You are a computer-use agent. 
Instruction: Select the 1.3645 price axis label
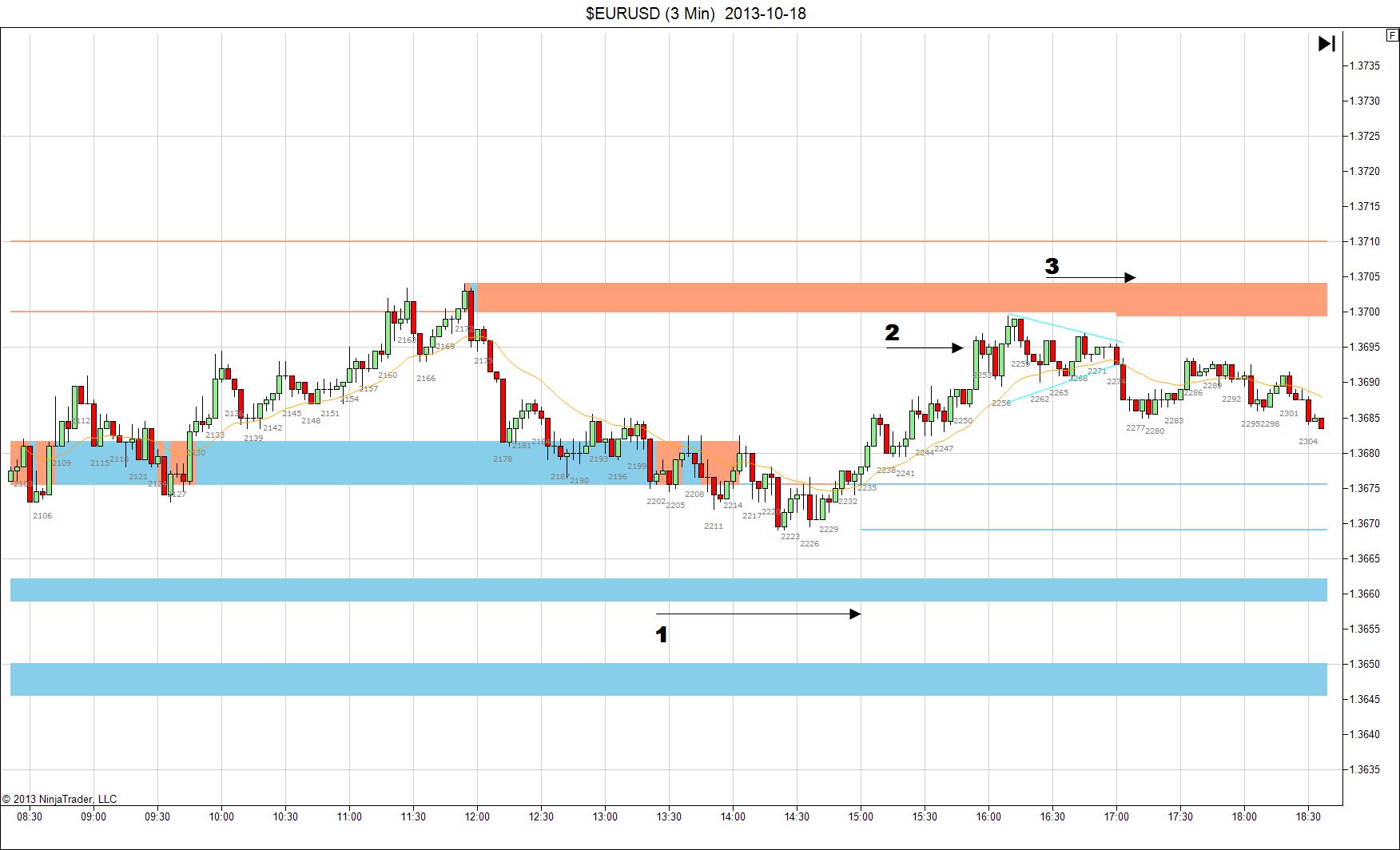(x=1364, y=699)
